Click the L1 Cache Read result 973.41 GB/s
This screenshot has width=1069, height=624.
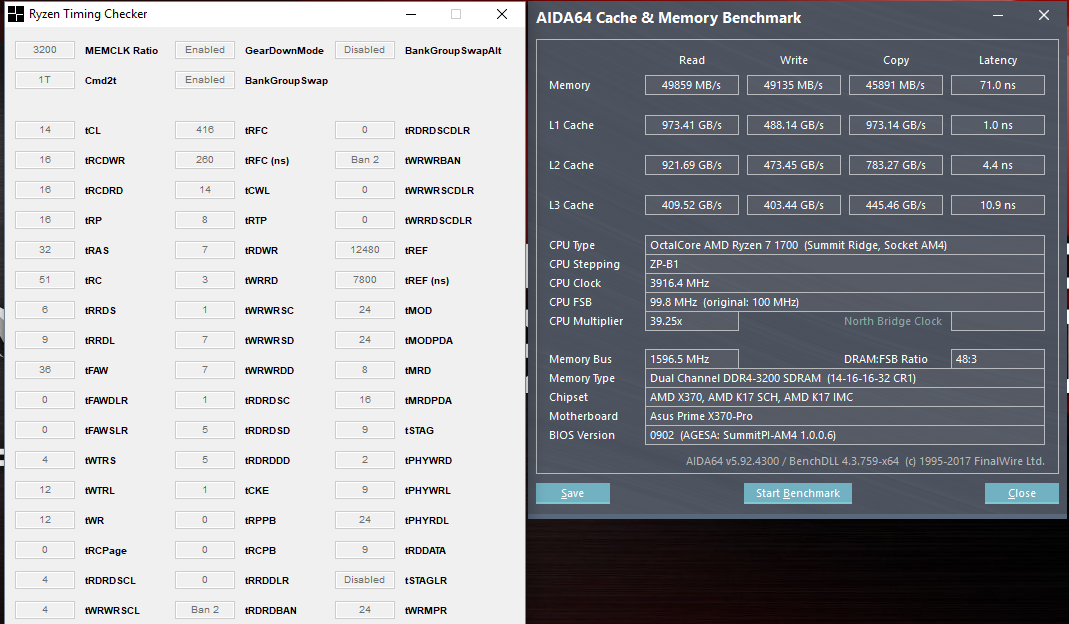point(691,125)
